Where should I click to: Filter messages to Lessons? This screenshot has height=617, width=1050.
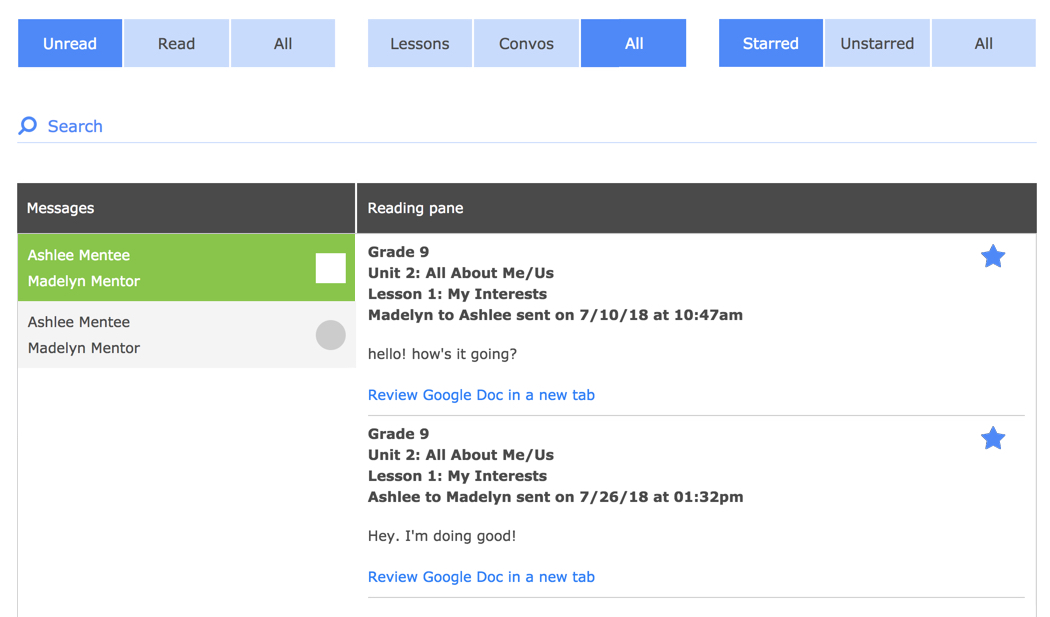pos(420,44)
